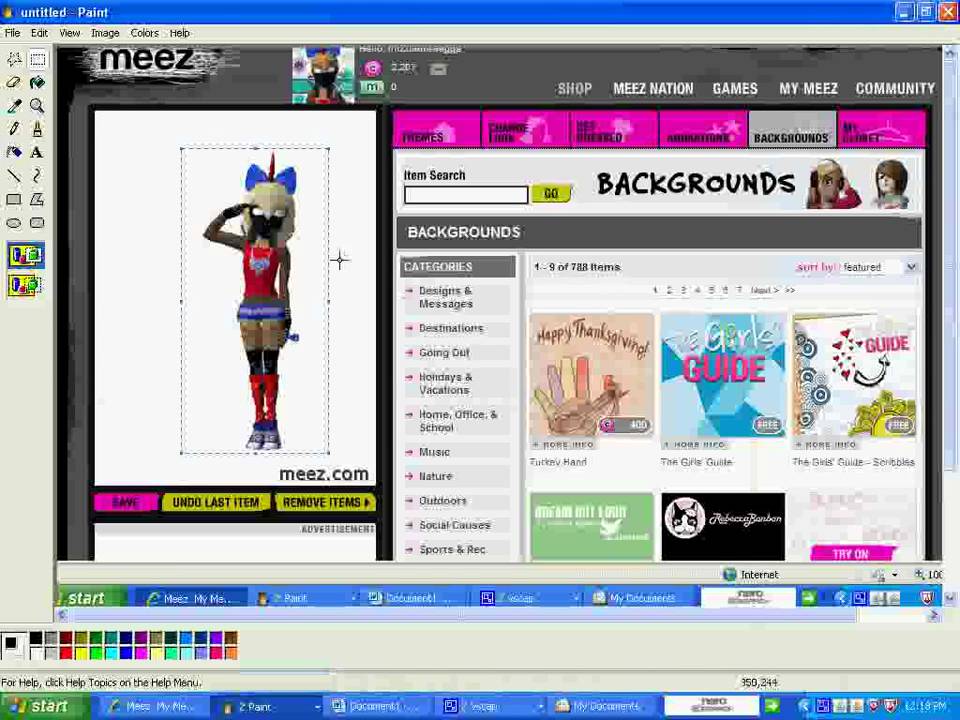Viewport: 960px width, 720px height.
Task: Click the system clock in the tray
Action: click(x=924, y=706)
